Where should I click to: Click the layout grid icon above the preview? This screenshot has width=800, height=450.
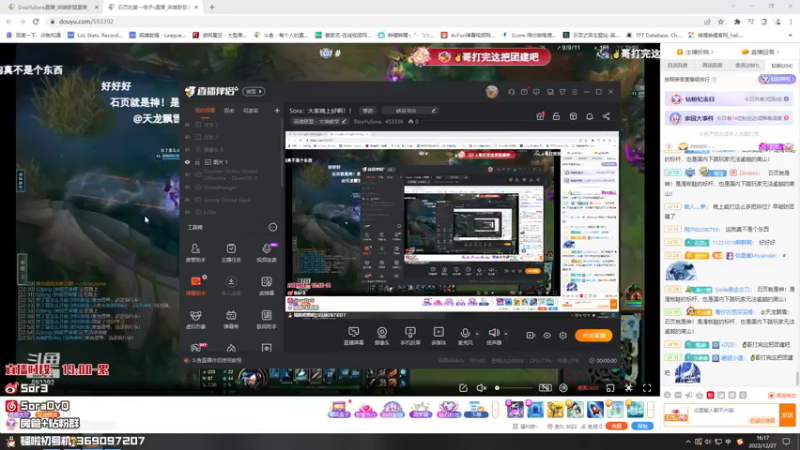click(573, 116)
